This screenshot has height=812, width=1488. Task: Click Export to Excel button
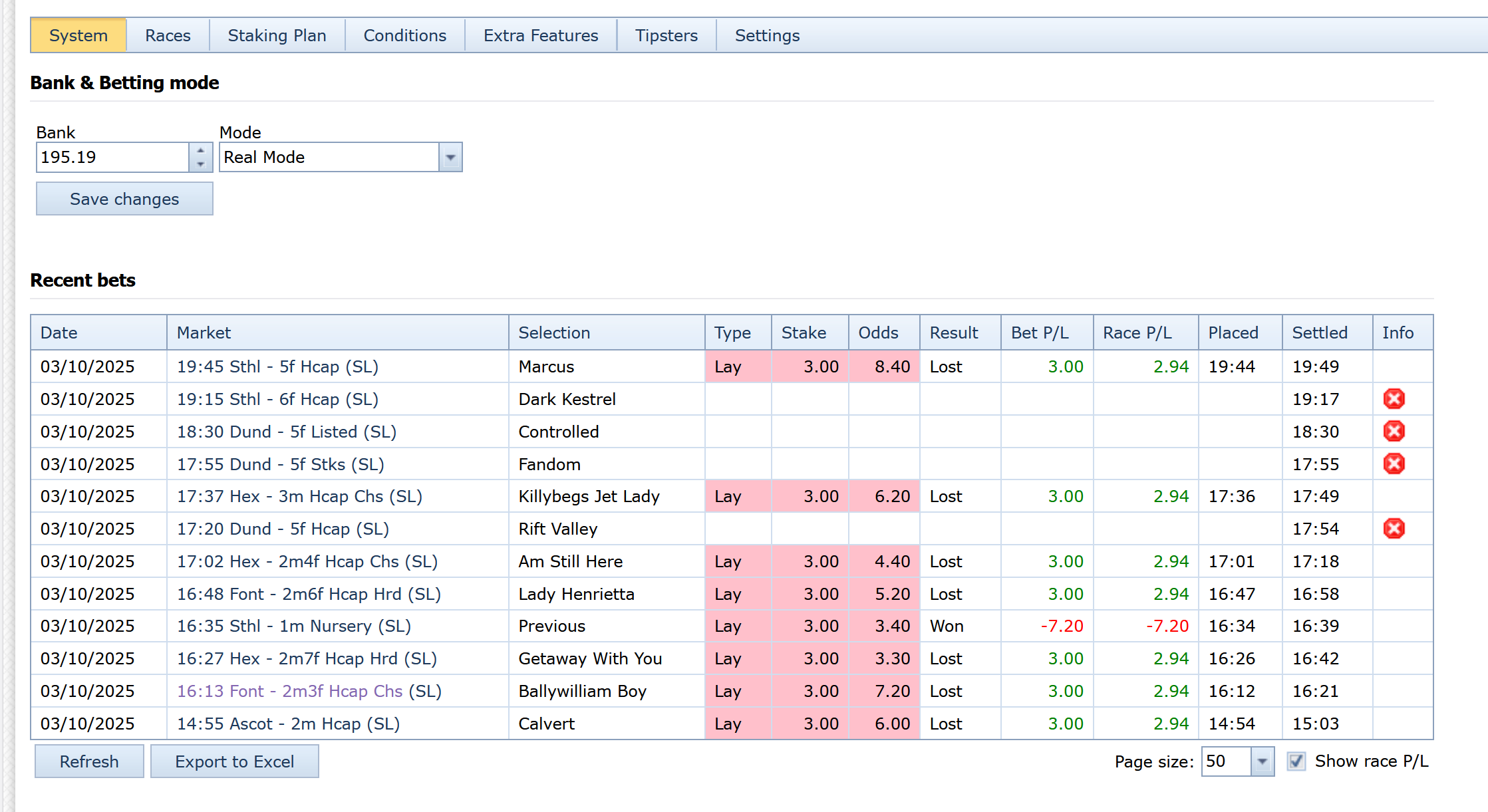[x=234, y=761]
